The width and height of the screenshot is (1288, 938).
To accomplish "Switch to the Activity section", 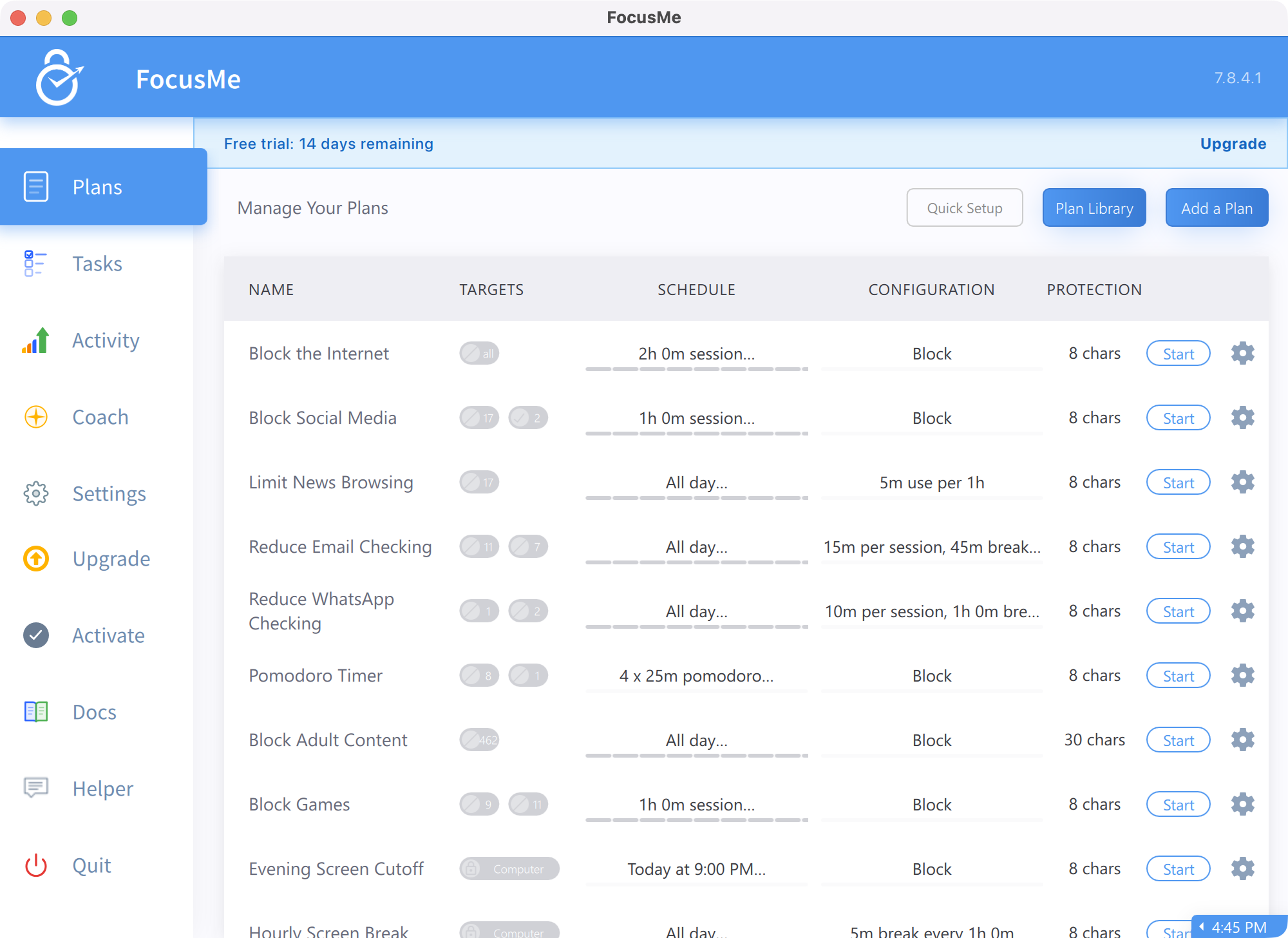I will tap(97, 340).
